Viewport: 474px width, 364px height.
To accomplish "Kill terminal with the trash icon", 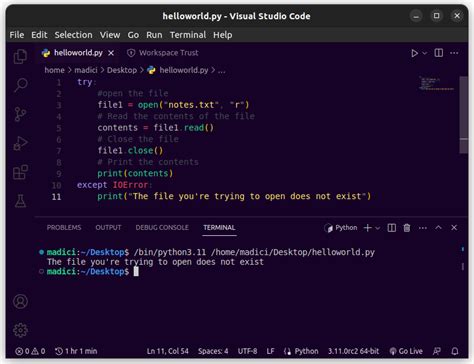I will click(x=407, y=228).
